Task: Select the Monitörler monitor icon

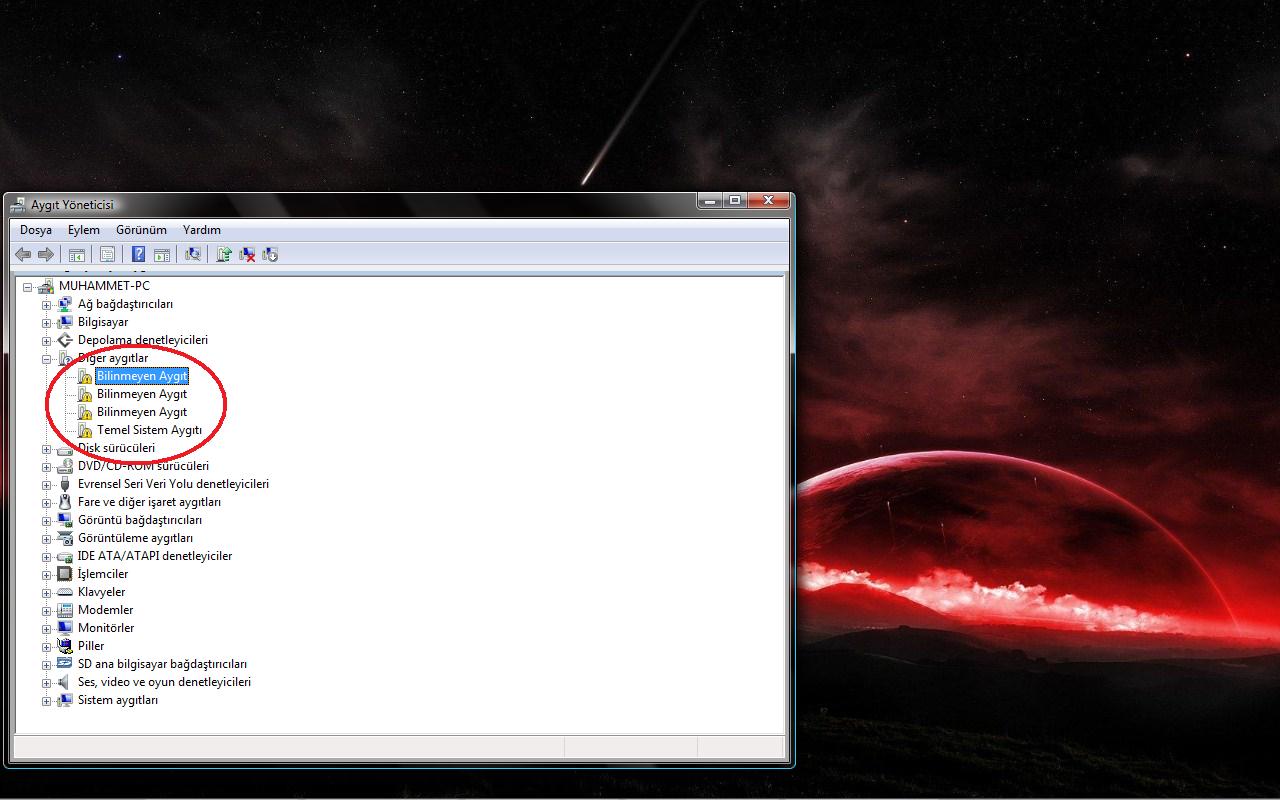Action: click(x=65, y=628)
